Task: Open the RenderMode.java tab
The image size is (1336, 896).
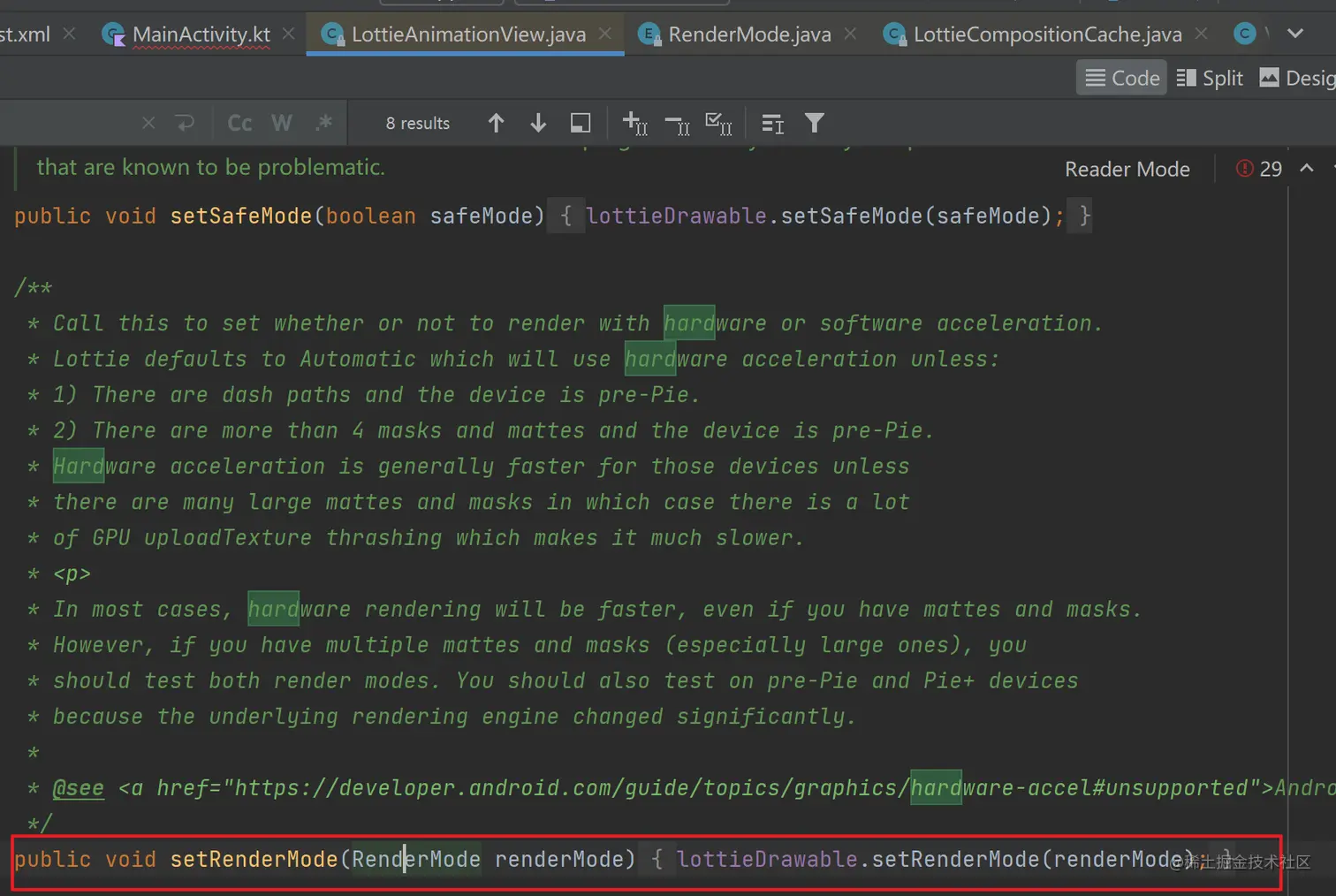Action: [x=749, y=34]
